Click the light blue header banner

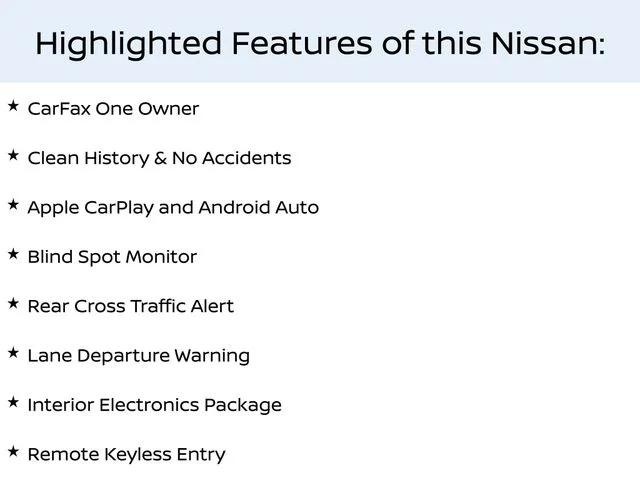pyautogui.click(x=320, y=41)
